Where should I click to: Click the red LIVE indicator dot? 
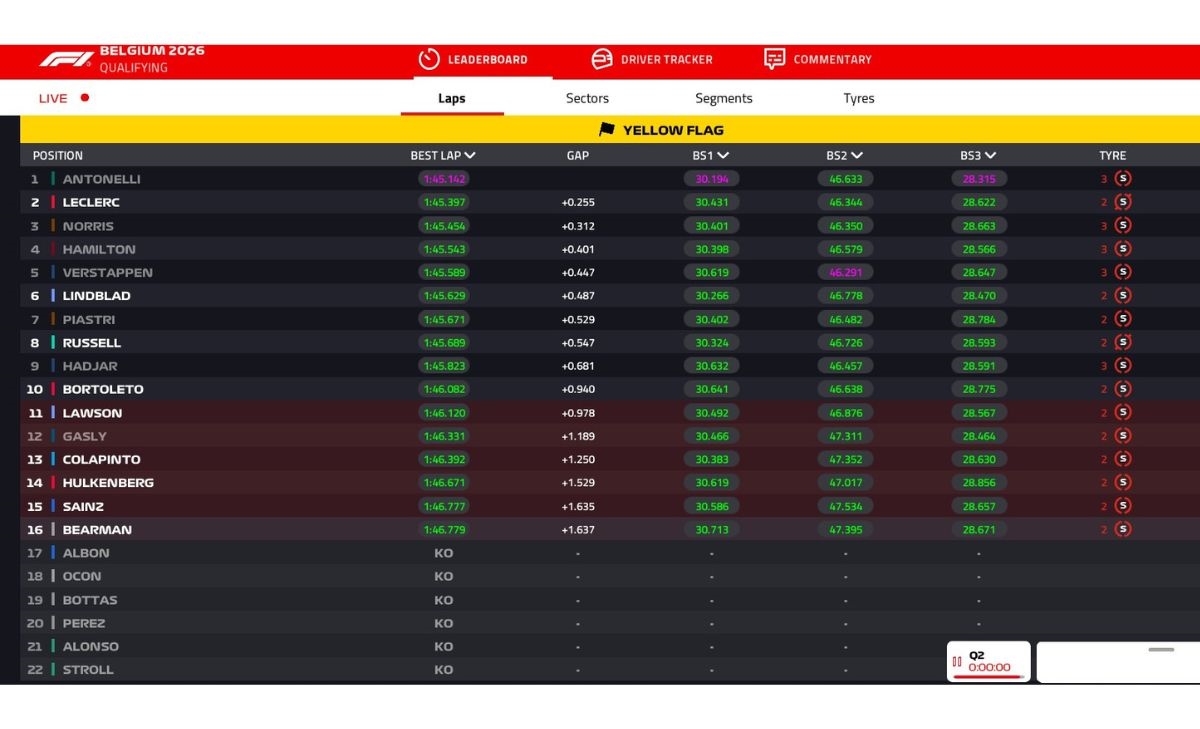pos(85,98)
